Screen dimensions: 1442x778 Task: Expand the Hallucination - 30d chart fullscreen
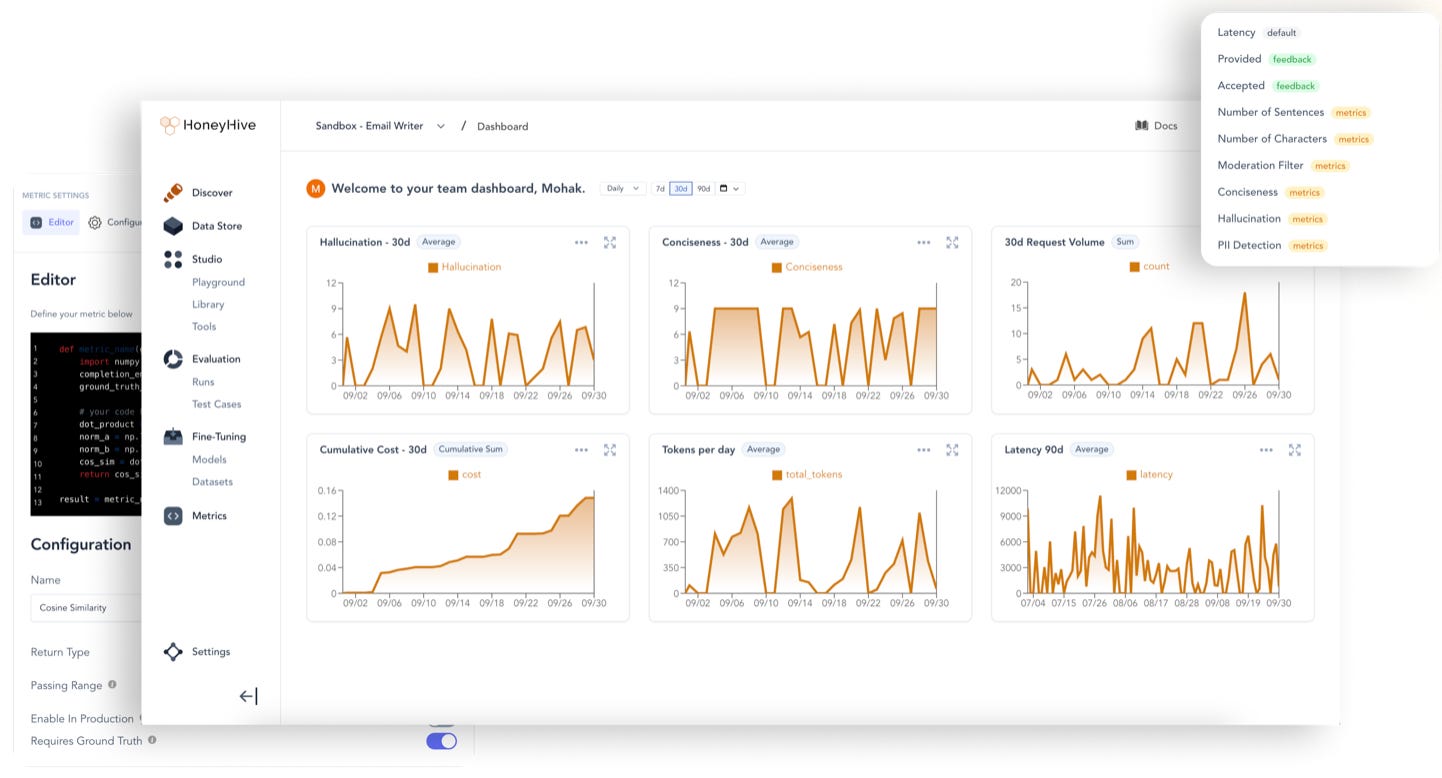(x=610, y=242)
